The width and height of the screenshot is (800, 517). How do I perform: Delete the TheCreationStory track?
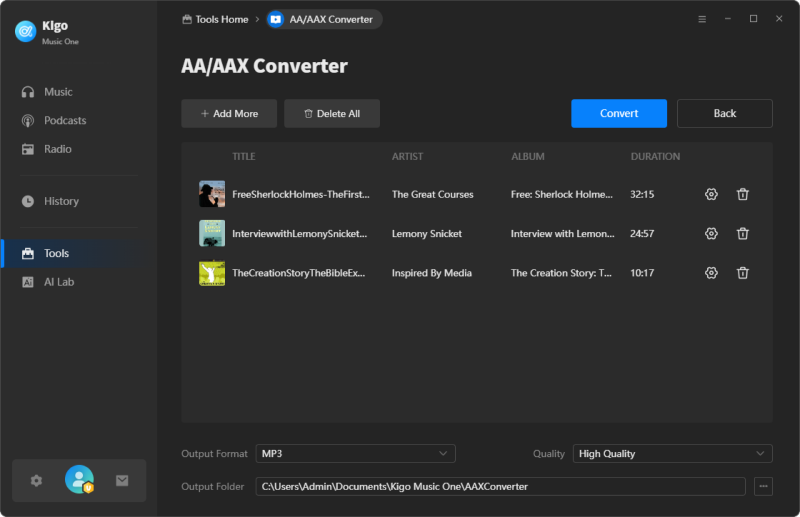[742, 273]
